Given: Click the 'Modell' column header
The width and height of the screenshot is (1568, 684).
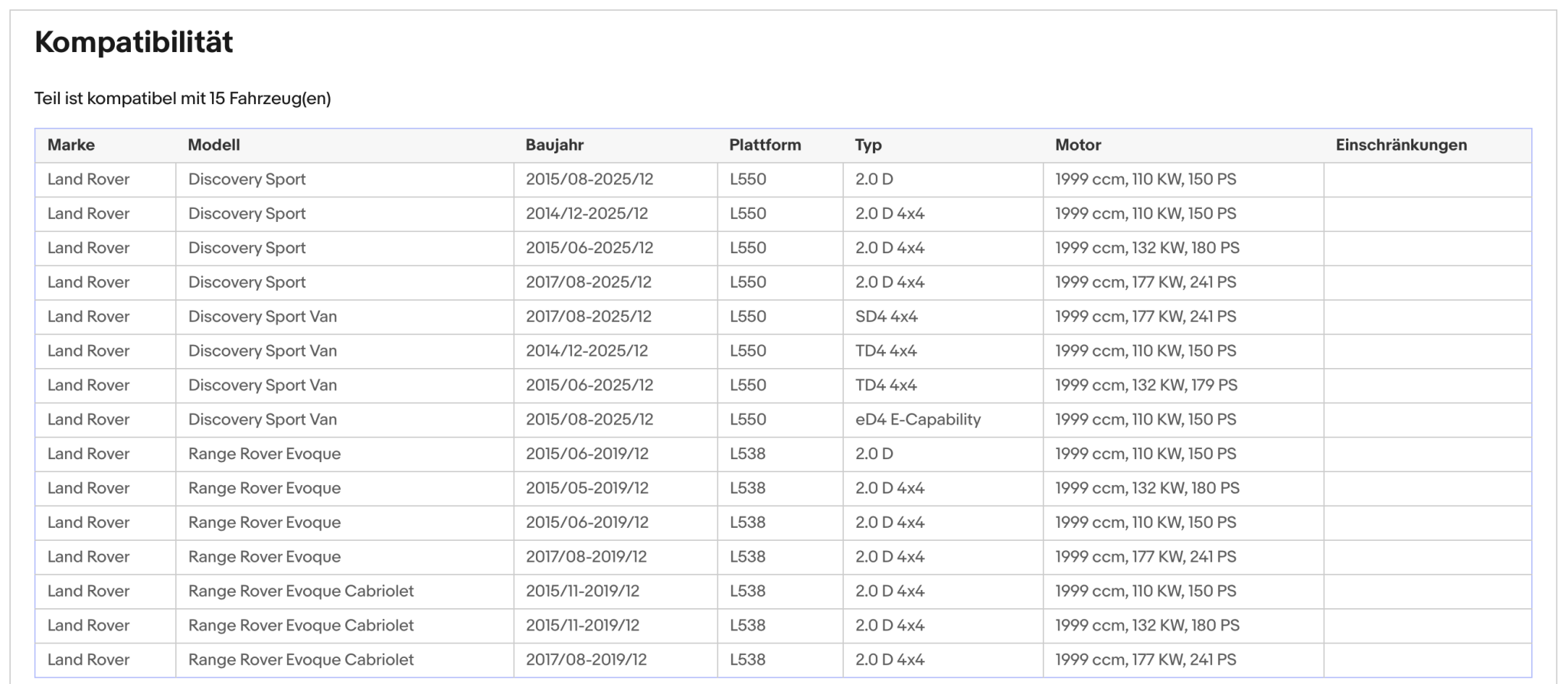Looking at the screenshot, I should (214, 145).
